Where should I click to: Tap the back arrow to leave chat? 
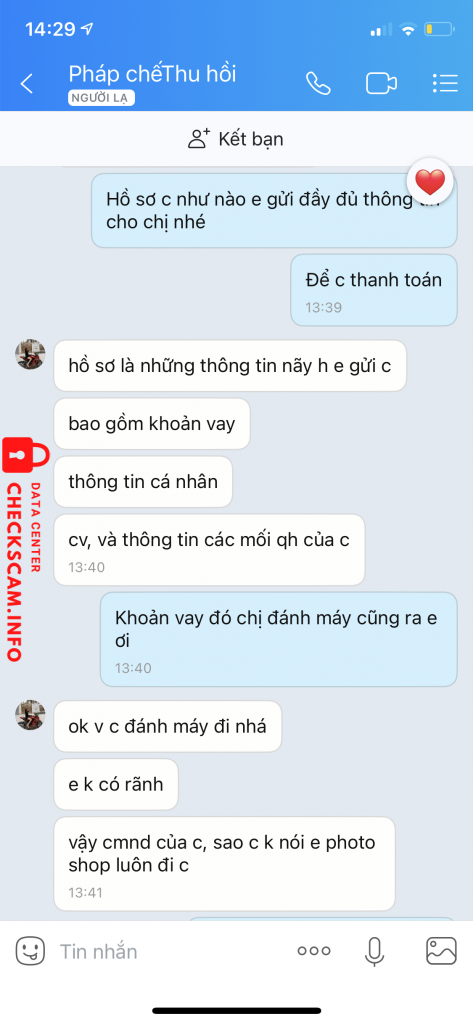click(27, 84)
